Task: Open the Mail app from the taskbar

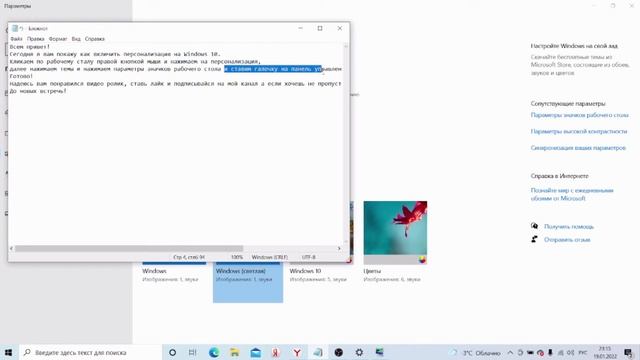Action: 256,352
